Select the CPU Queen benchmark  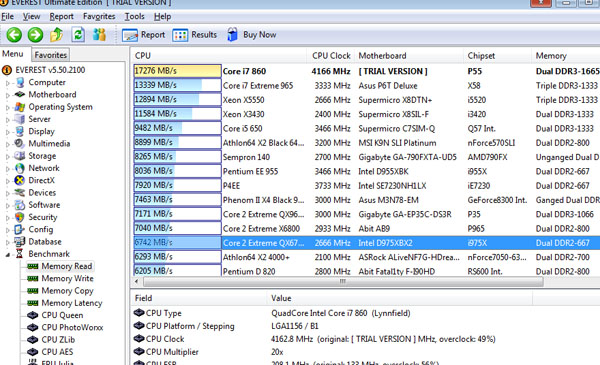coord(62,315)
